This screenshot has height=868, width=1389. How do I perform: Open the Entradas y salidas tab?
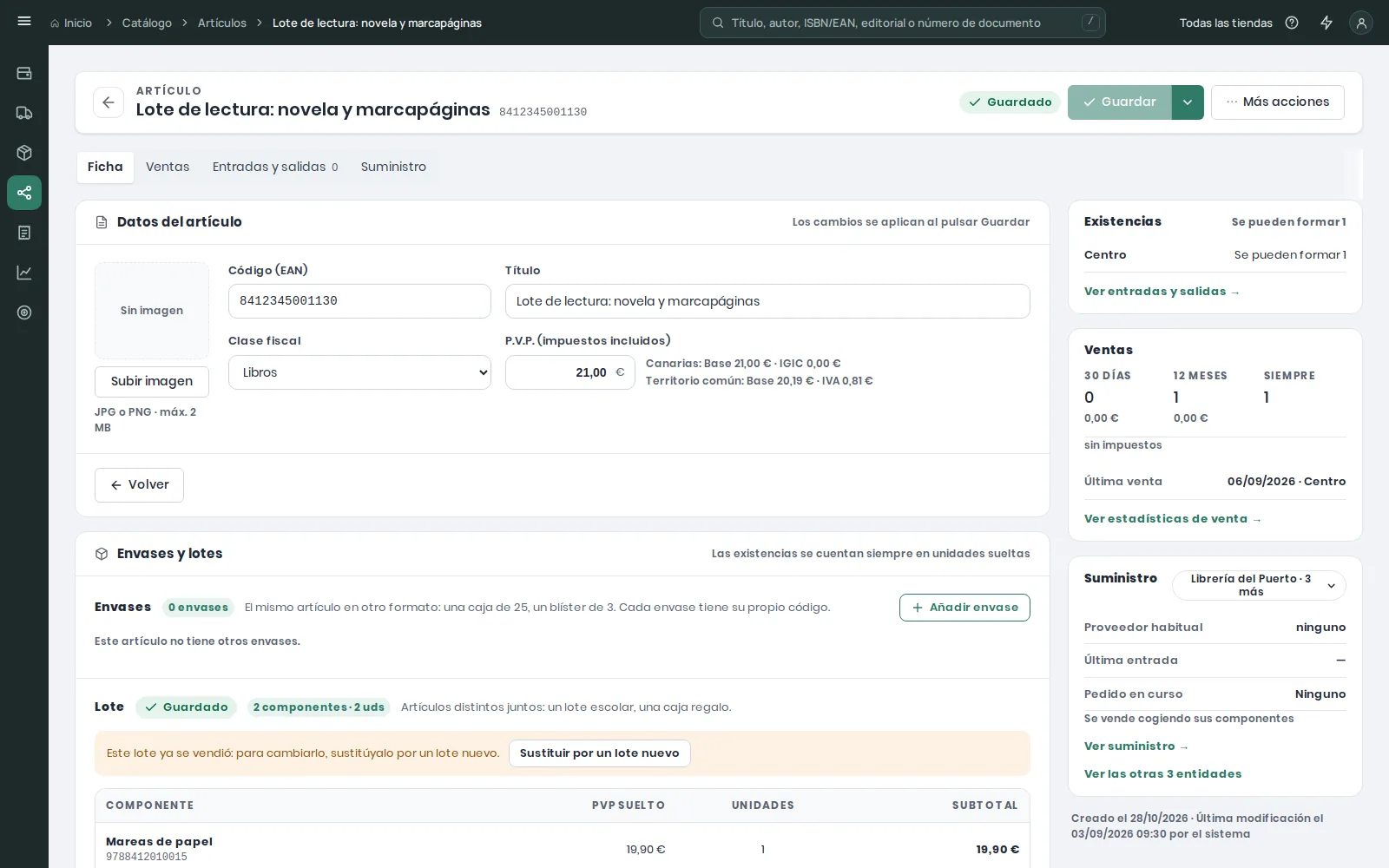[x=275, y=167]
